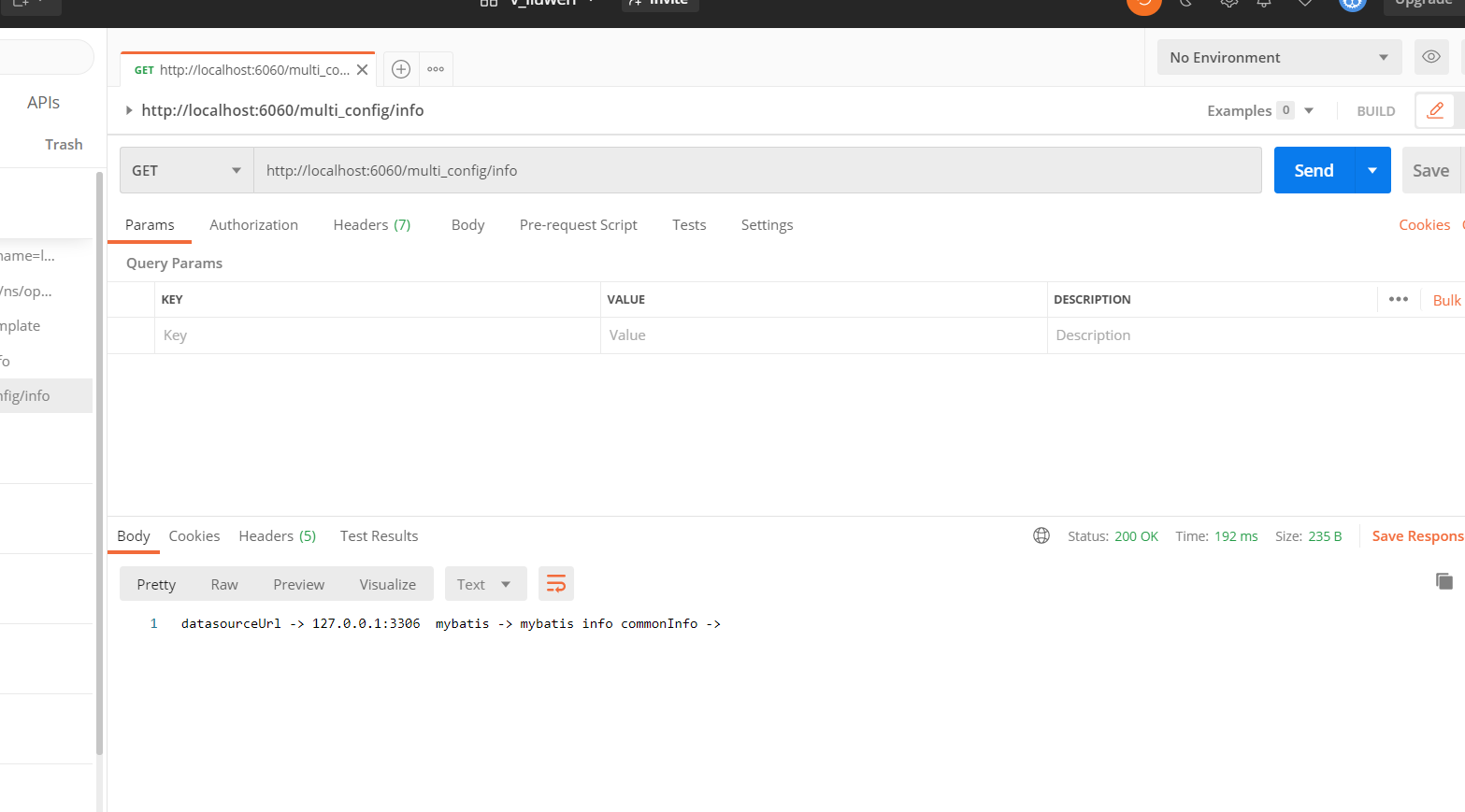Open environment quick look eye icon
This screenshot has height=812, width=1465.
tap(1431, 57)
